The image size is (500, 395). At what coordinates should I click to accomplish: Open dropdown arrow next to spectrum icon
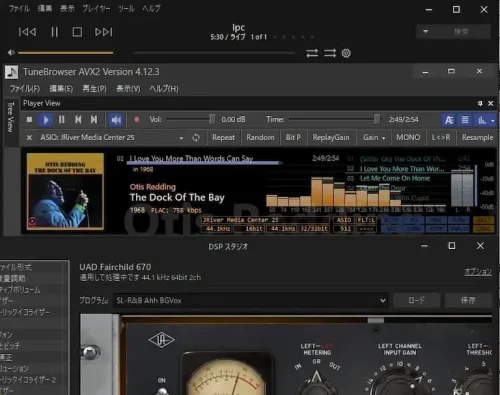coord(493,120)
